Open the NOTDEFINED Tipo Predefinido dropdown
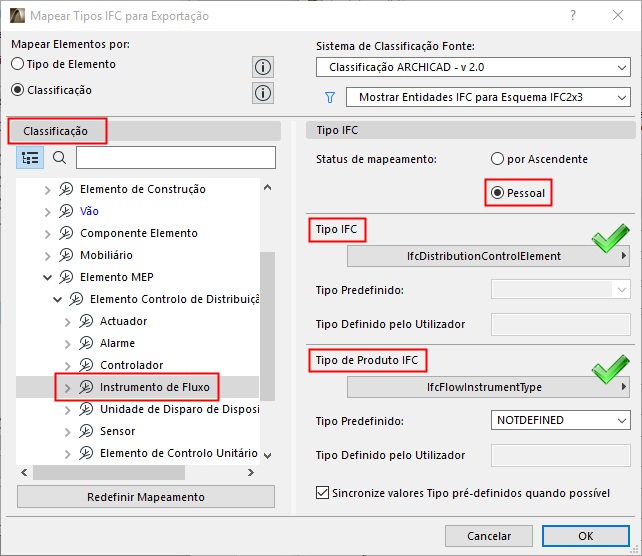The height and width of the screenshot is (556, 642). [x=561, y=420]
